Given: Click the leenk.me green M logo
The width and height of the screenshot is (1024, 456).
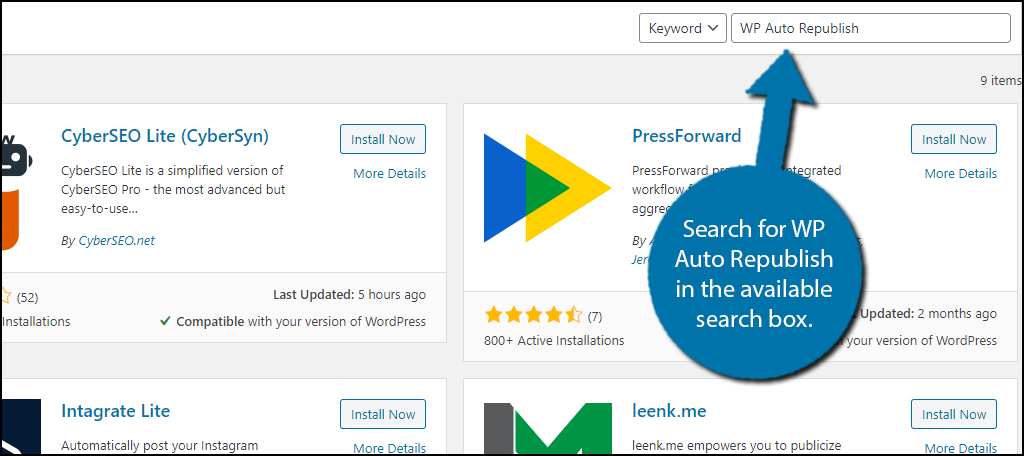Looking at the screenshot, I should coord(547,428).
